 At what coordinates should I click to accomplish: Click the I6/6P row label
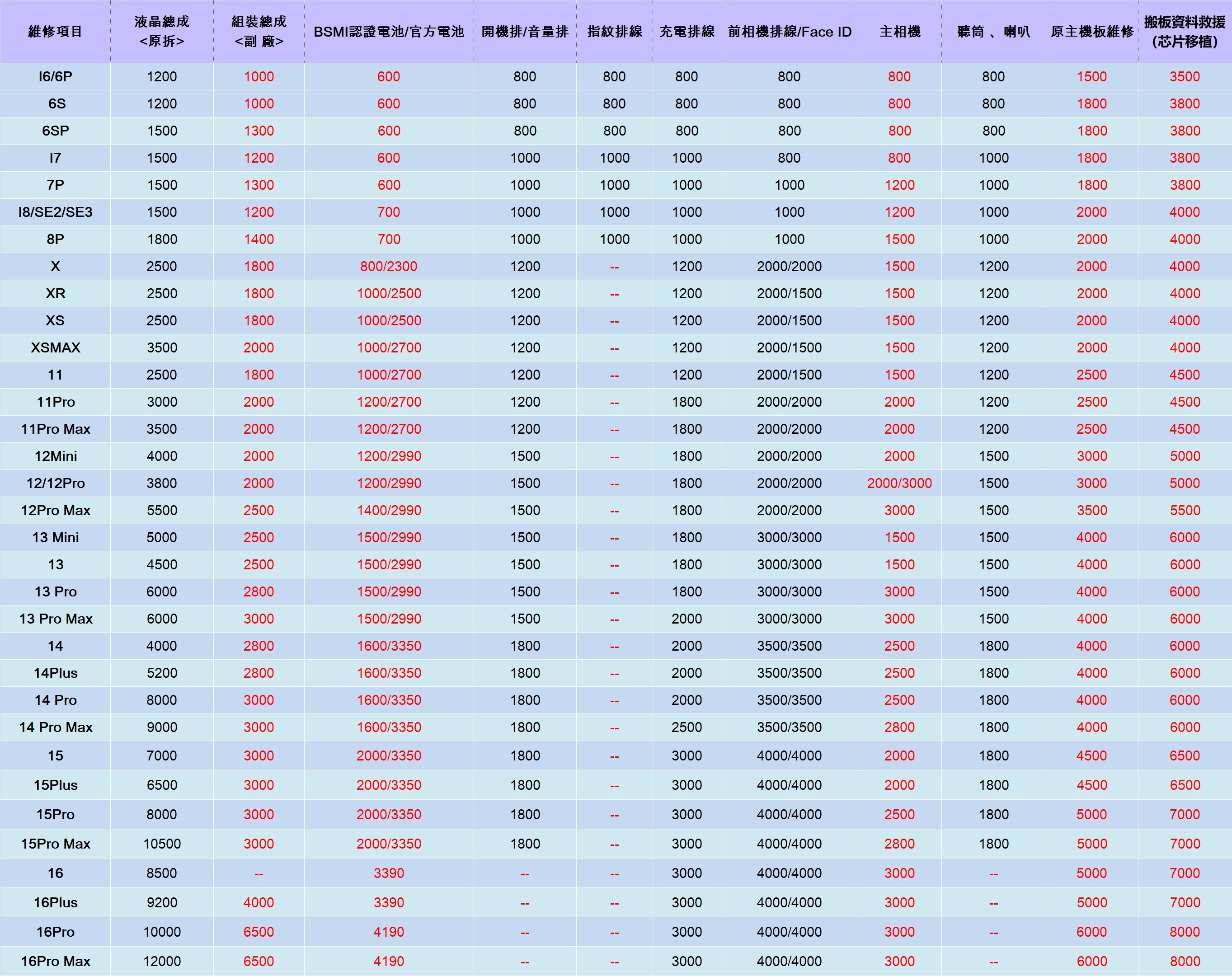(56, 76)
